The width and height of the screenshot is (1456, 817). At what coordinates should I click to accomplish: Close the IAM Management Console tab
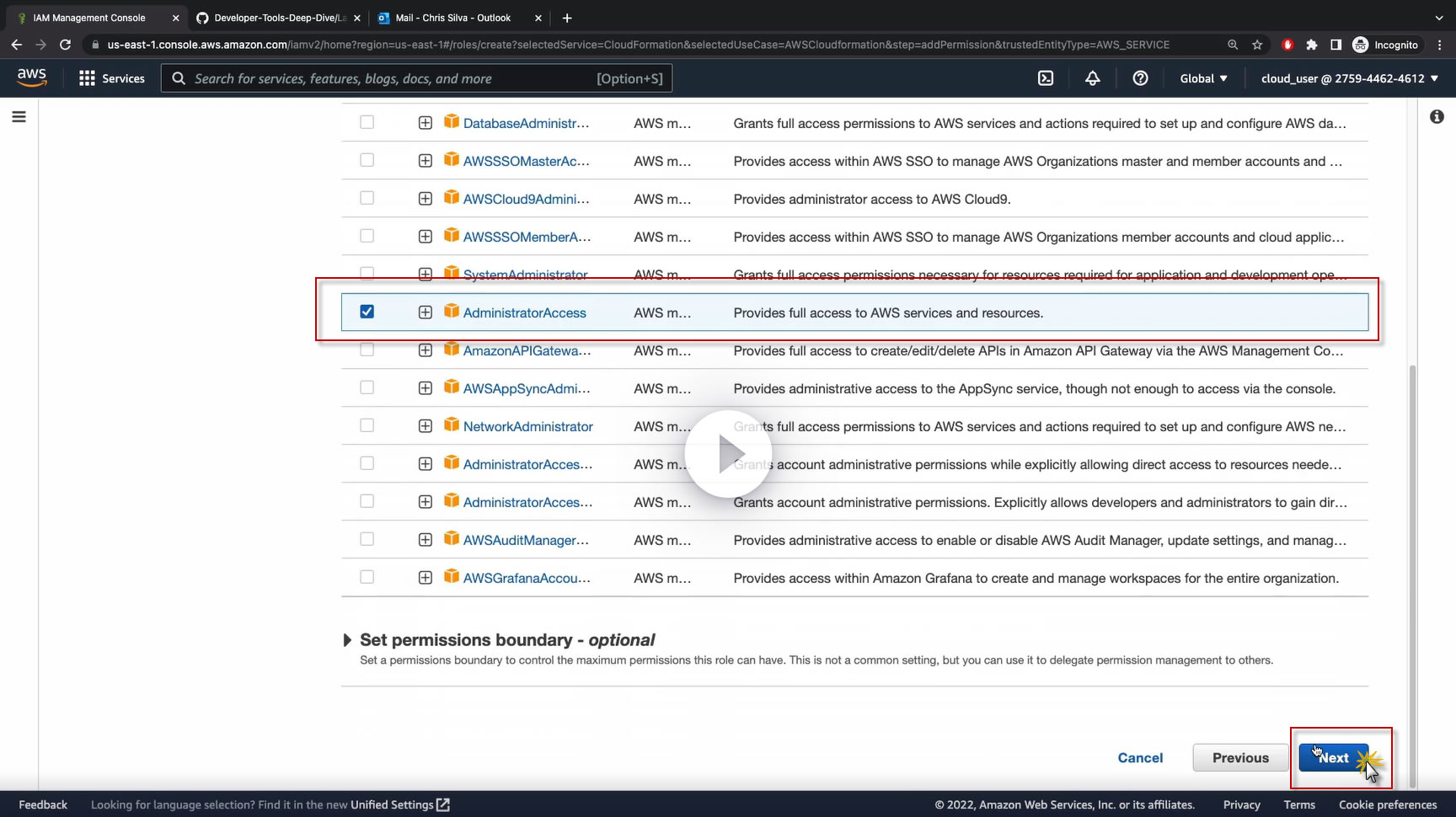(x=175, y=18)
